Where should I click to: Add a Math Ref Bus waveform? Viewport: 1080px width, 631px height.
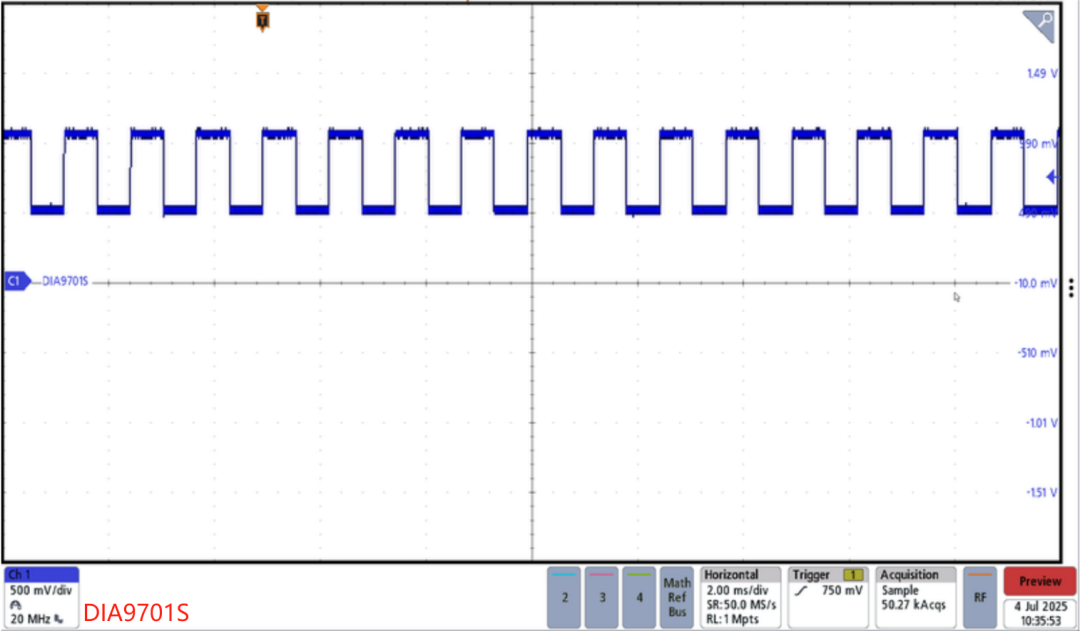677,597
